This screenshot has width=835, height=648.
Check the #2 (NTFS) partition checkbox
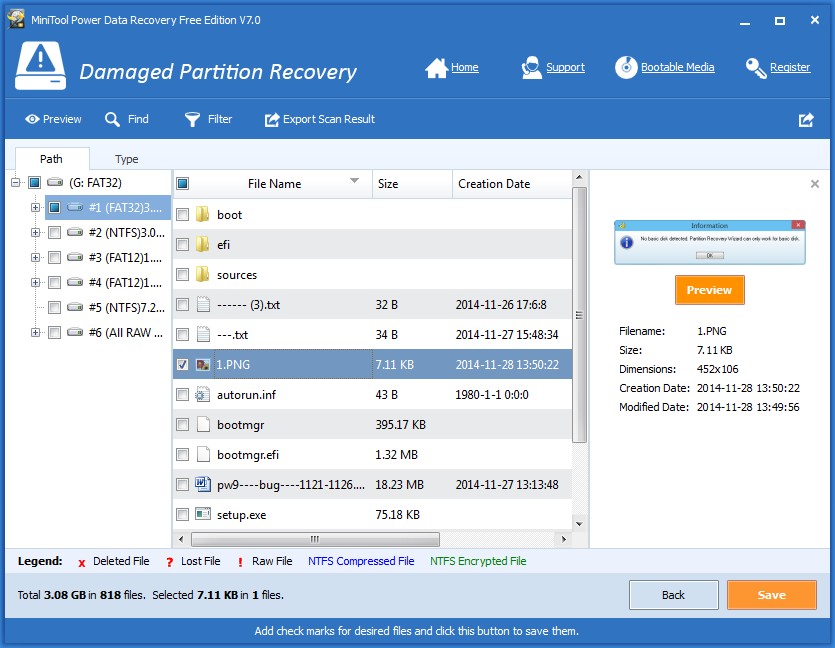coord(54,232)
